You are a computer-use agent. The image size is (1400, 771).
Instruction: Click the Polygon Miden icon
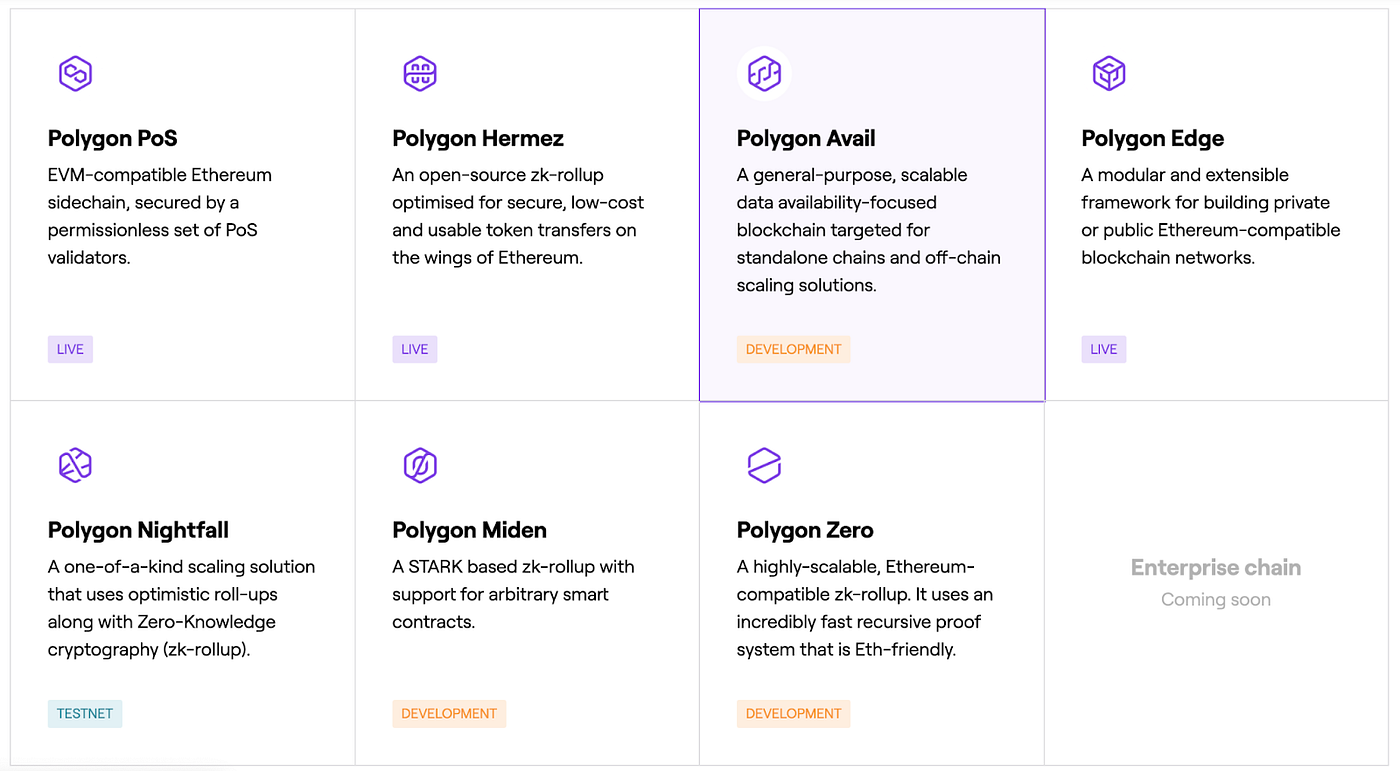(420, 465)
